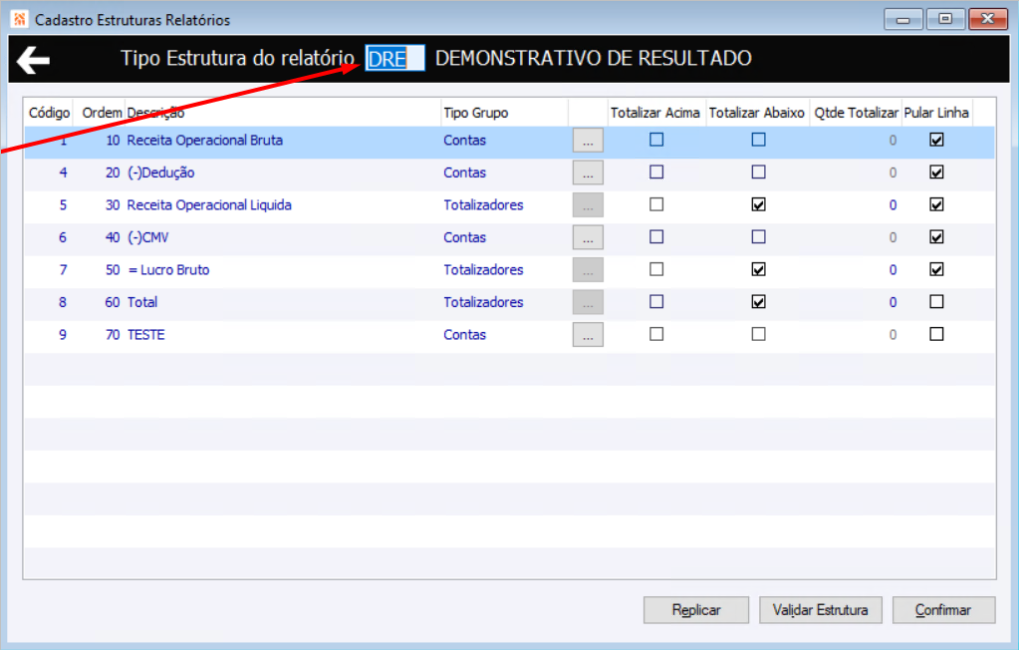Open ellipsis button for TESTE row
1019x650 pixels.
(587, 335)
